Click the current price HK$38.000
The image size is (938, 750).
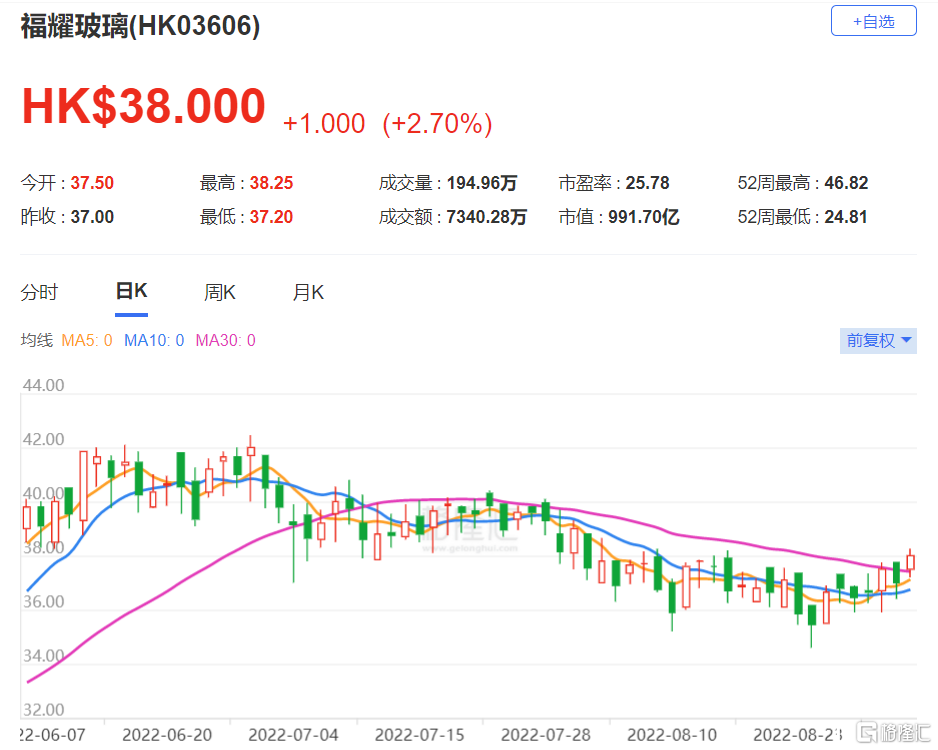point(144,106)
